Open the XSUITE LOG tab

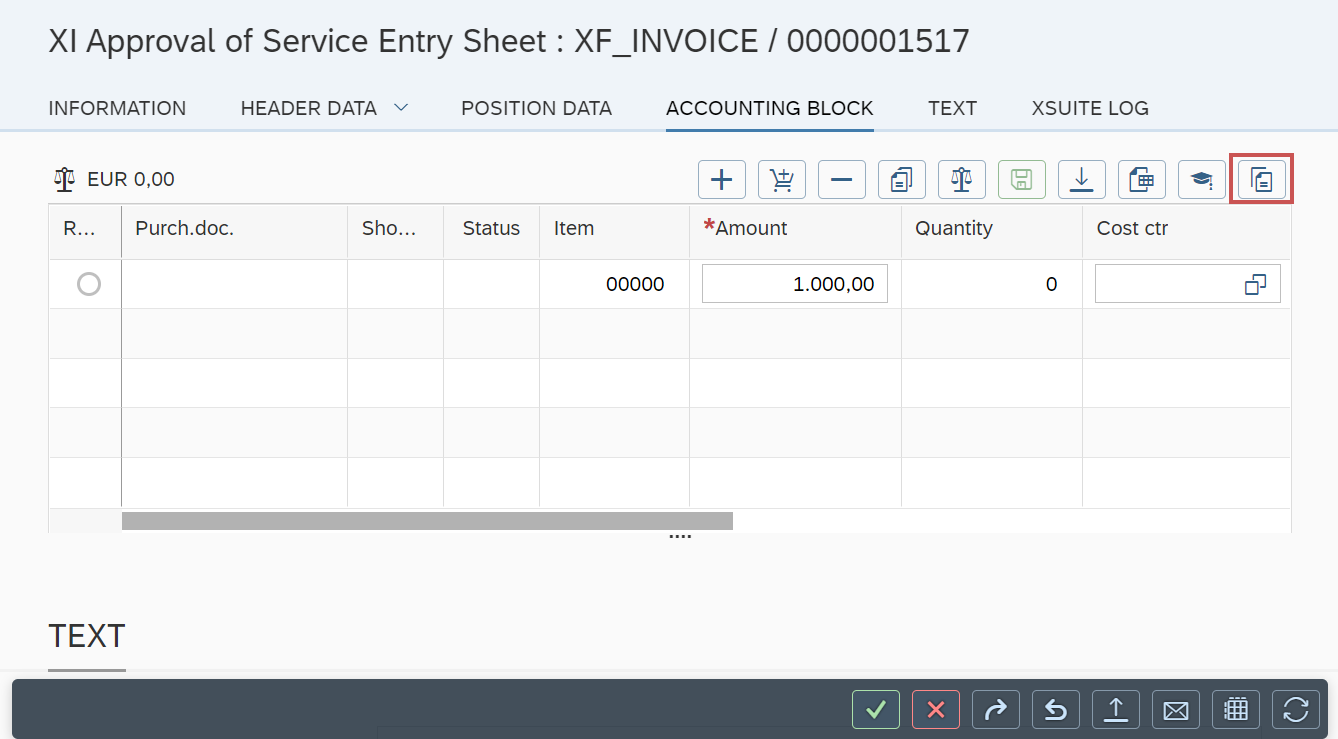pos(1090,108)
